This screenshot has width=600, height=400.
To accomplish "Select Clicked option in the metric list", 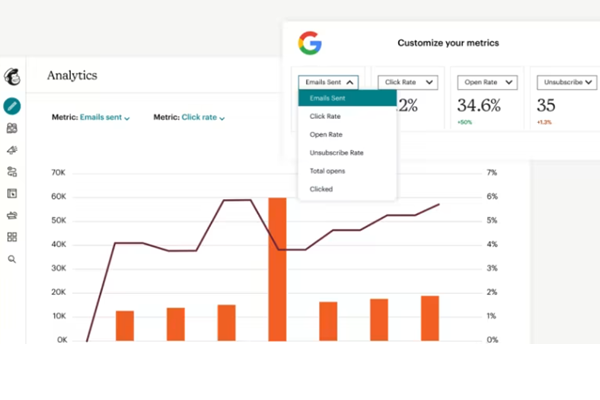I will coord(322,188).
